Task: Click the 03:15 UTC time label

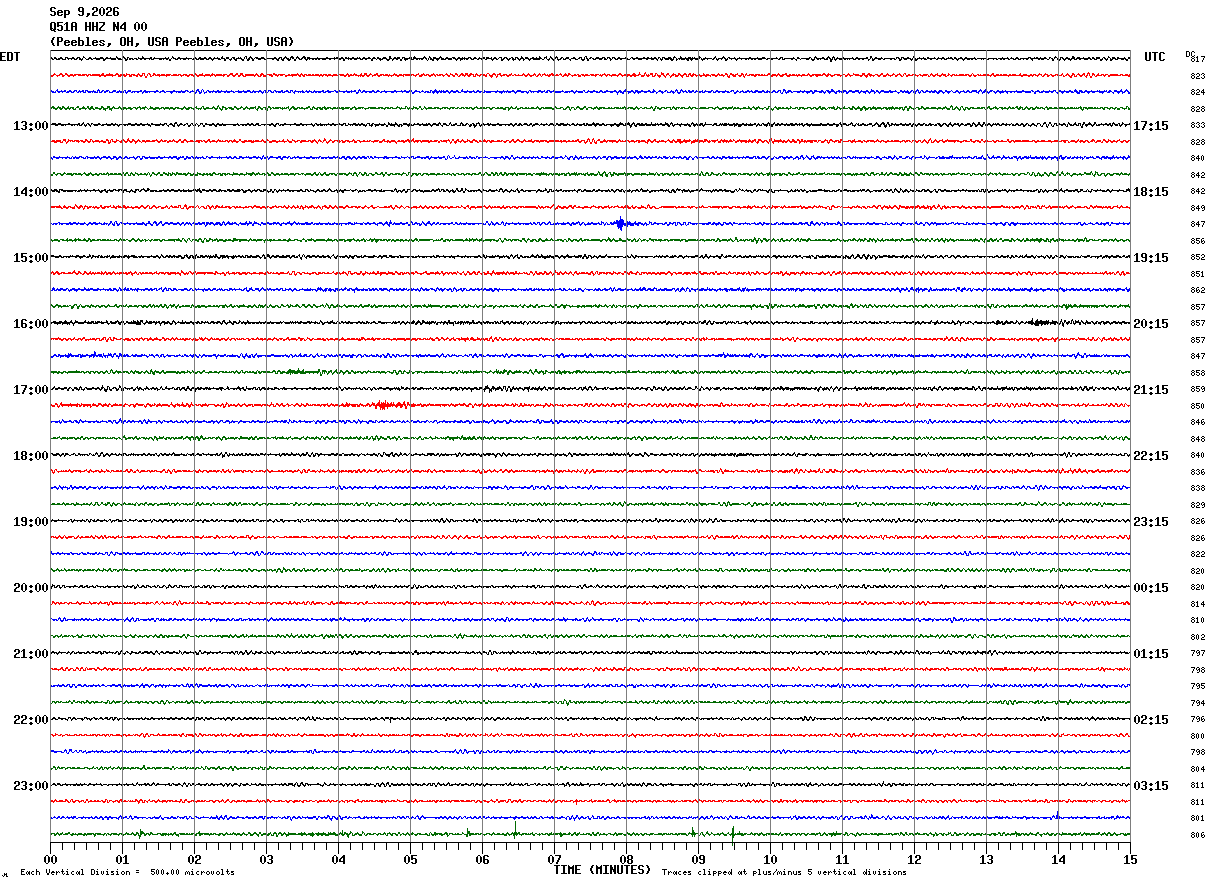Action: coord(1151,786)
